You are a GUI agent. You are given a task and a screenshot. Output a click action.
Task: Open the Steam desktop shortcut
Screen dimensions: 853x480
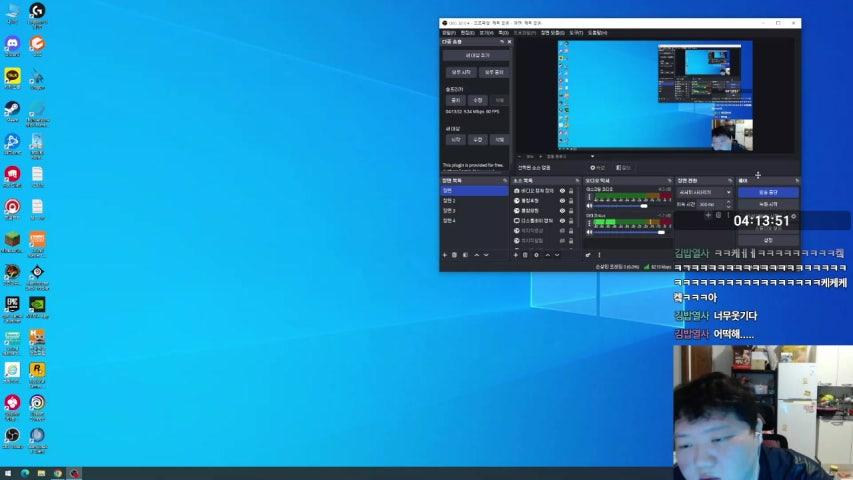12,110
